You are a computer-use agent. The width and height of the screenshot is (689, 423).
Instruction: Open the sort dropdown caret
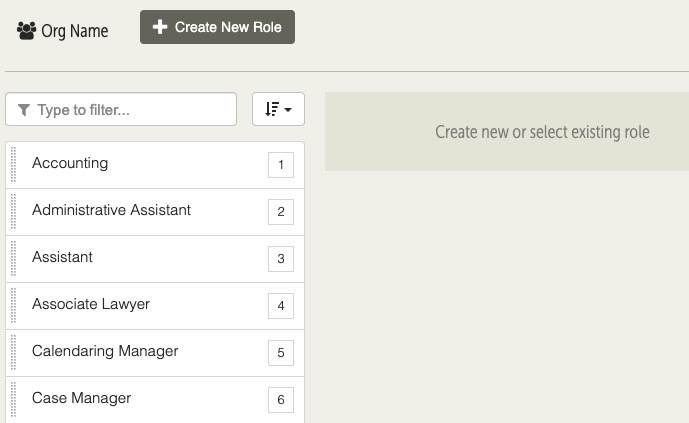pyautogui.click(x=288, y=109)
